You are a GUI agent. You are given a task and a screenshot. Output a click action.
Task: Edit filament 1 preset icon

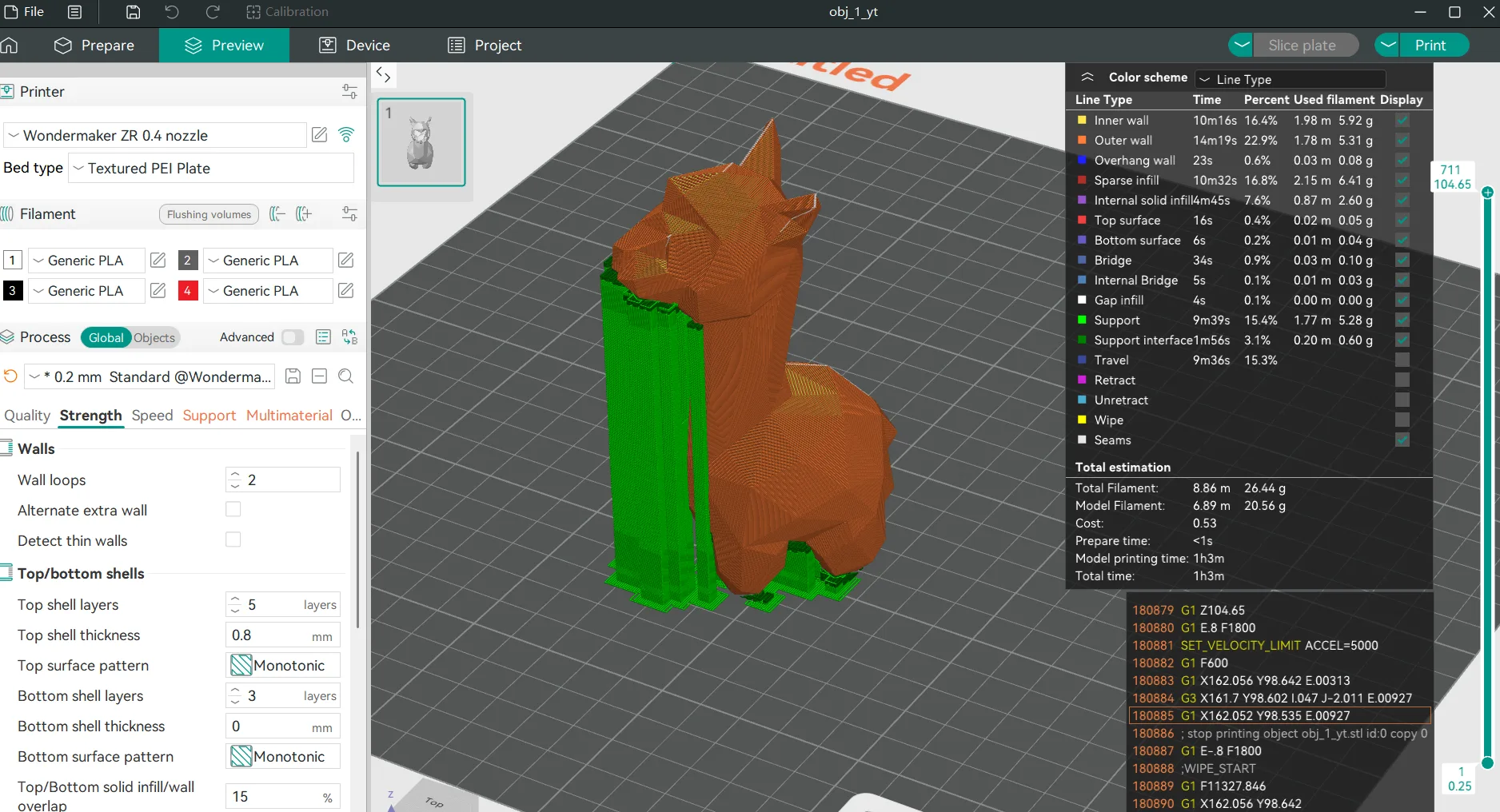click(158, 261)
